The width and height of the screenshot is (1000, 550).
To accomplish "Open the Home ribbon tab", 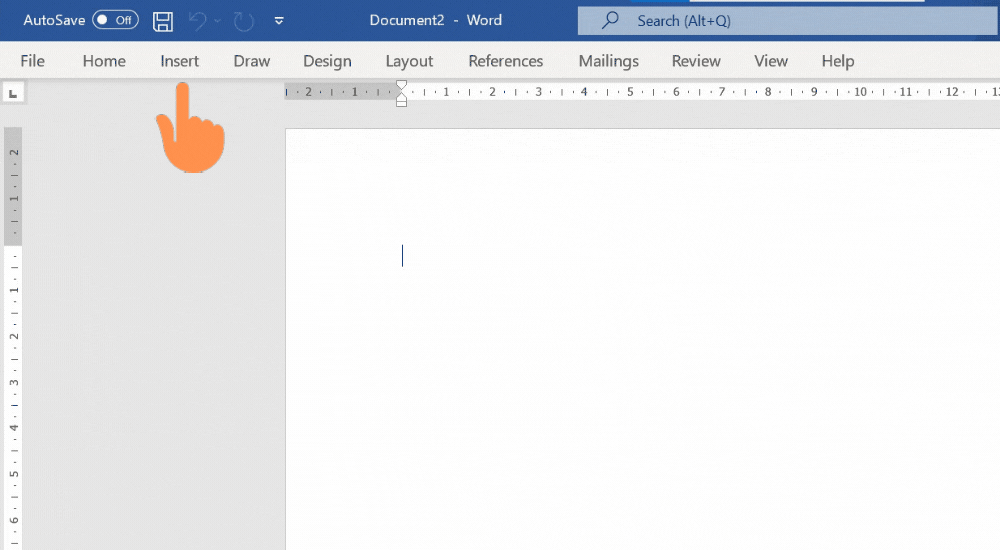I will point(104,61).
